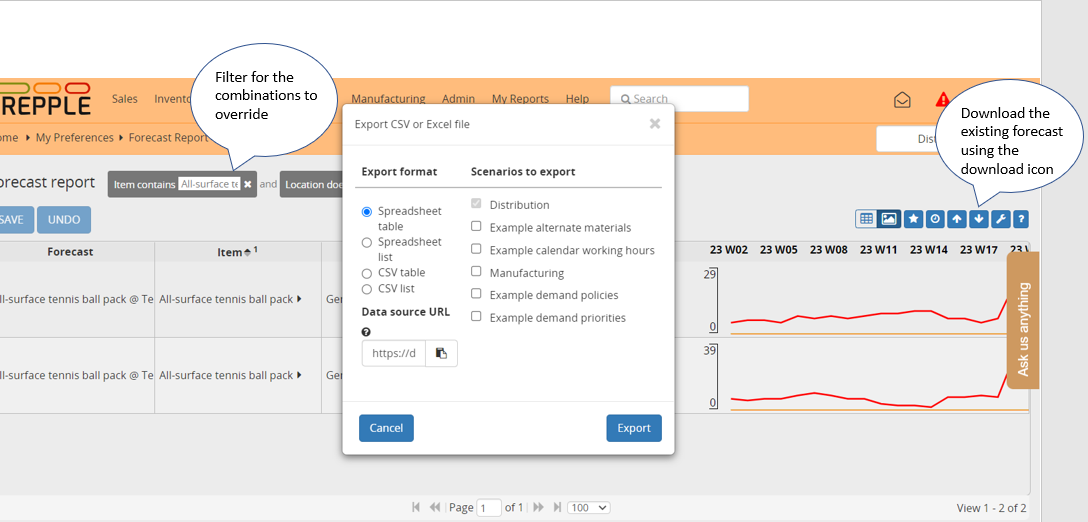Open report customize wrench icon
The height and width of the screenshot is (522, 1088).
(1000, 219)
